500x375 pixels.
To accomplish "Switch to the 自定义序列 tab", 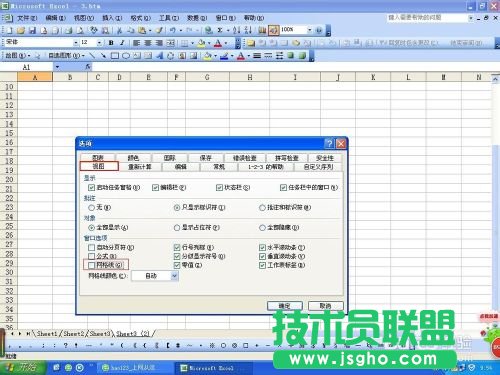I will 318,167.
